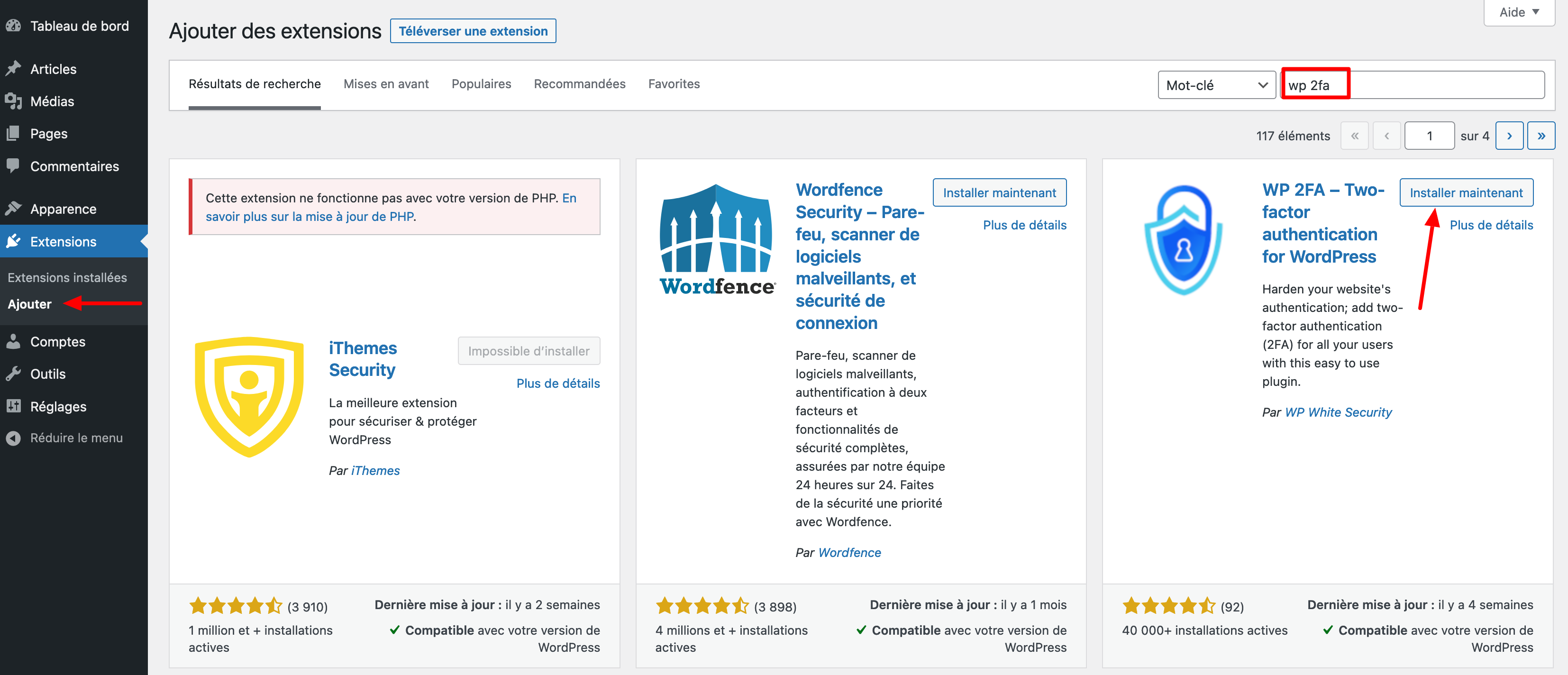Image resolution: width=1568 pixels, height=675 pixels.
Task: Open the Wordfence Security title link
Action: [859, 255]
